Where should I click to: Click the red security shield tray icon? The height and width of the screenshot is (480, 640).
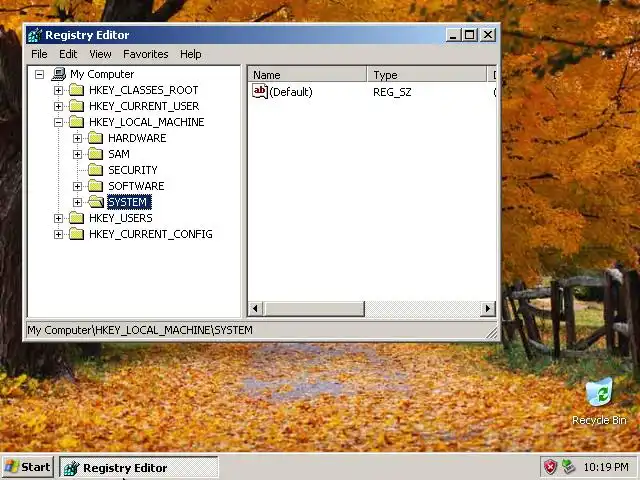550,467
